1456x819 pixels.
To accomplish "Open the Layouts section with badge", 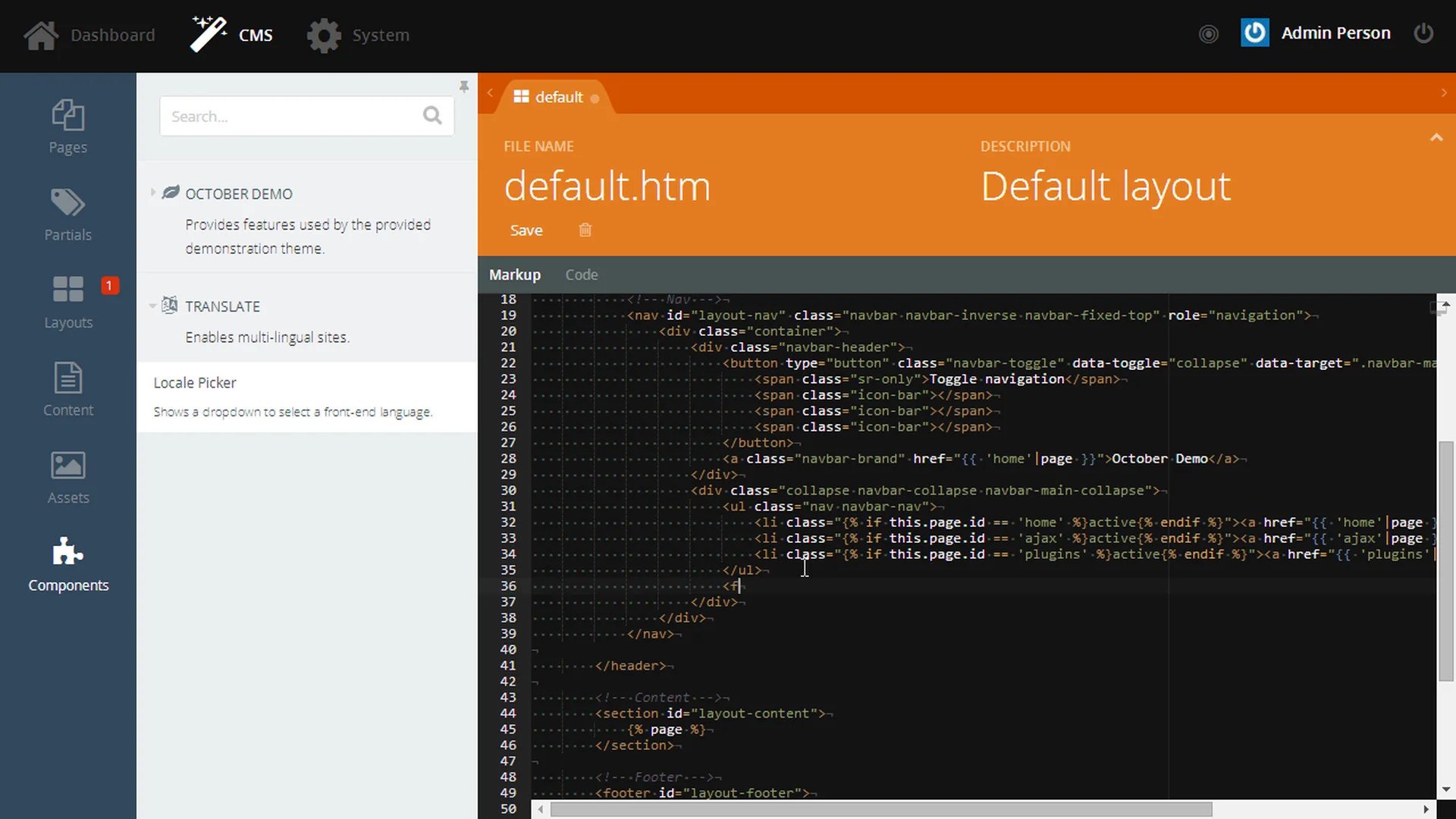I will (67, 302).
